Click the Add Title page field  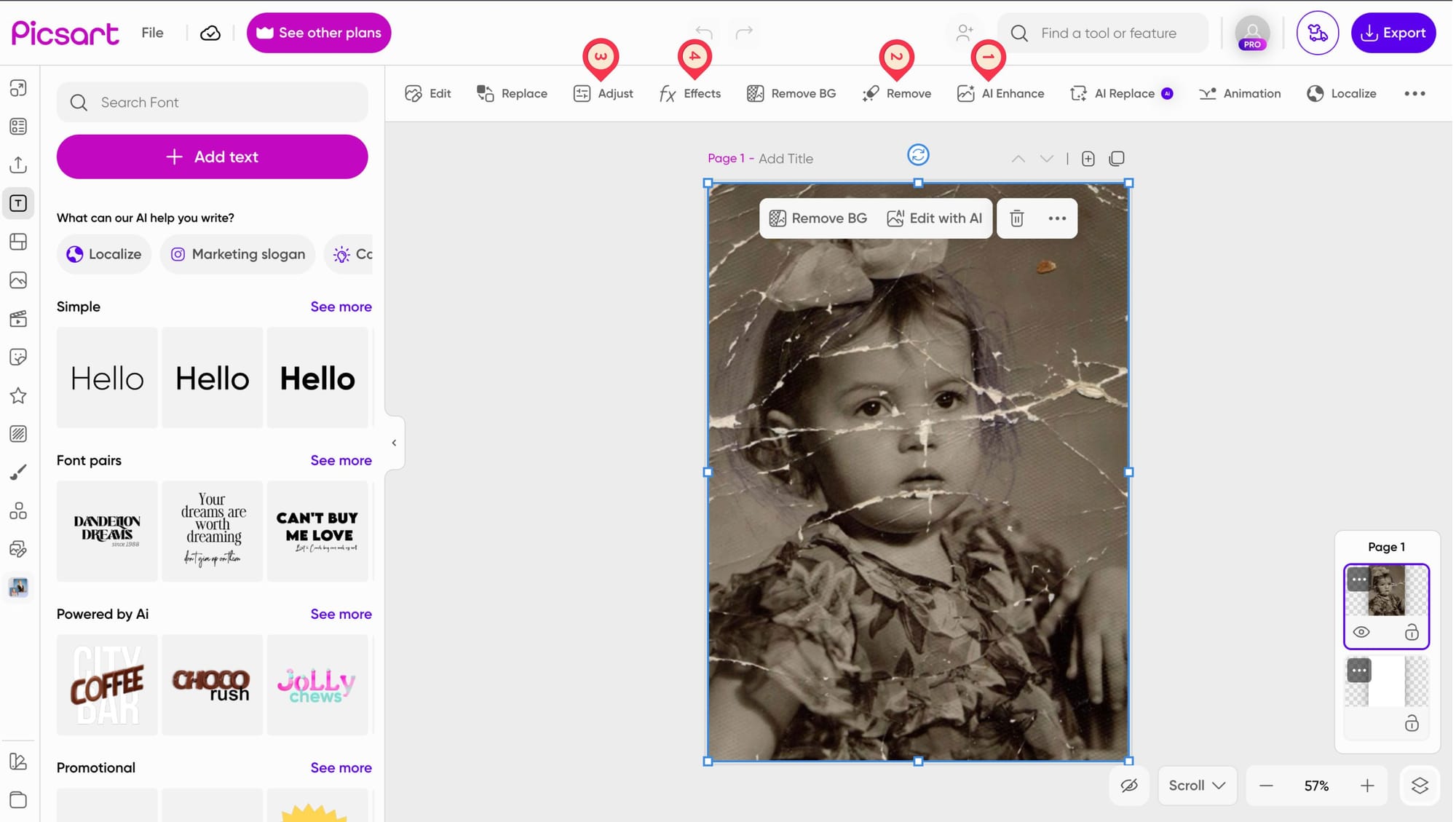pos(786,159)
